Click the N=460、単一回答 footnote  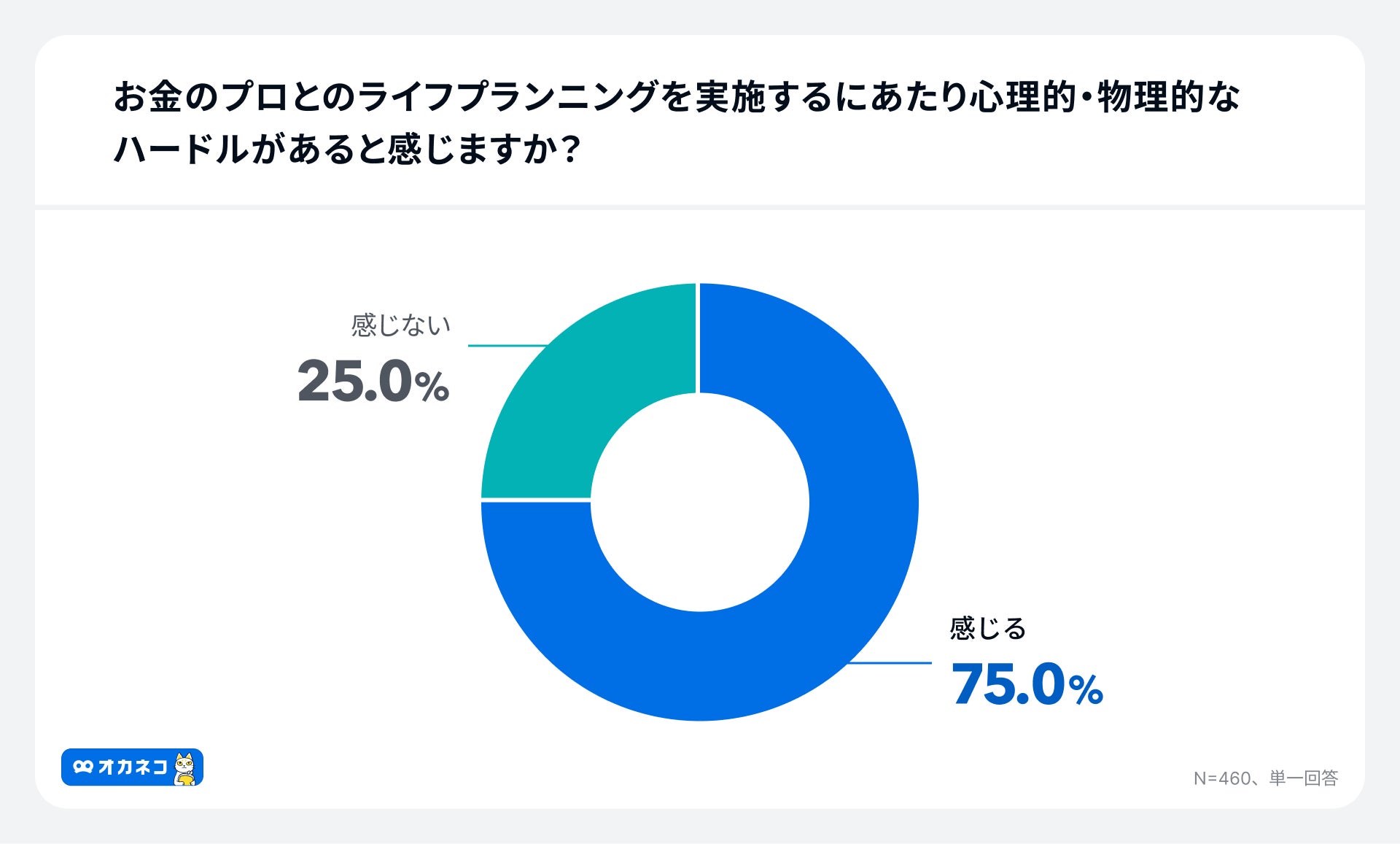[1265, 778]
